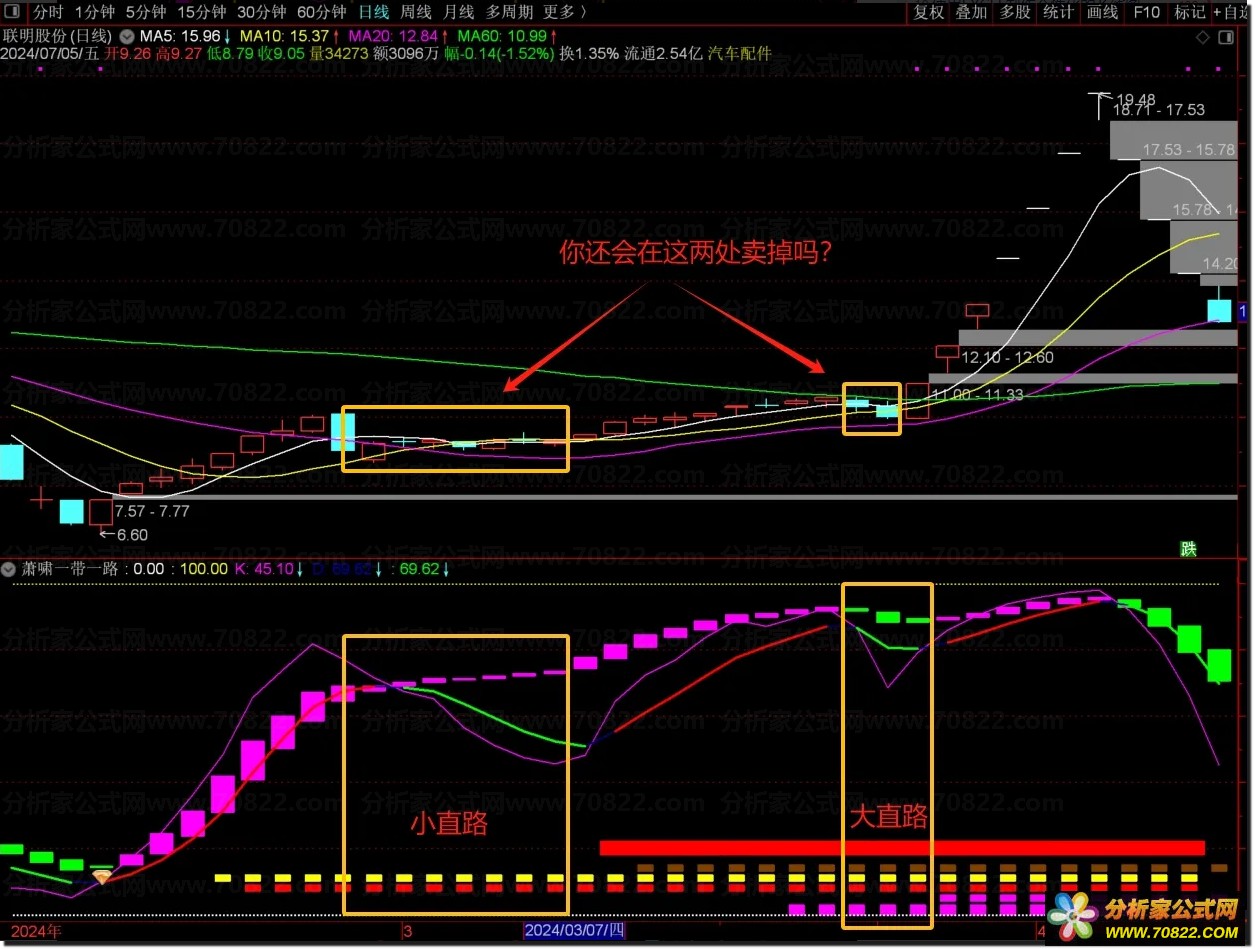Click the 复权 button
The width and height of the screenshot is (1255, 949).
point(929,12)
